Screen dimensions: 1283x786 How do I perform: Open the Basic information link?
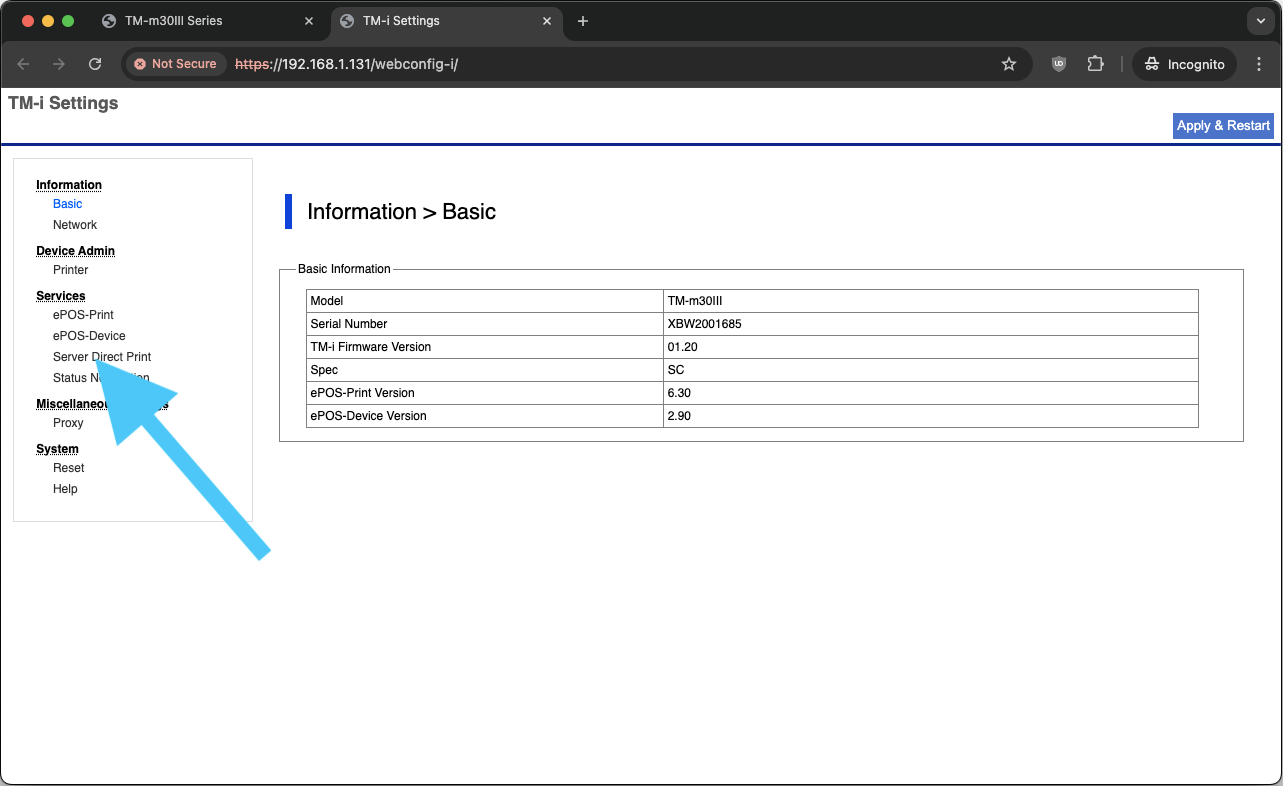tap(68, 204)
